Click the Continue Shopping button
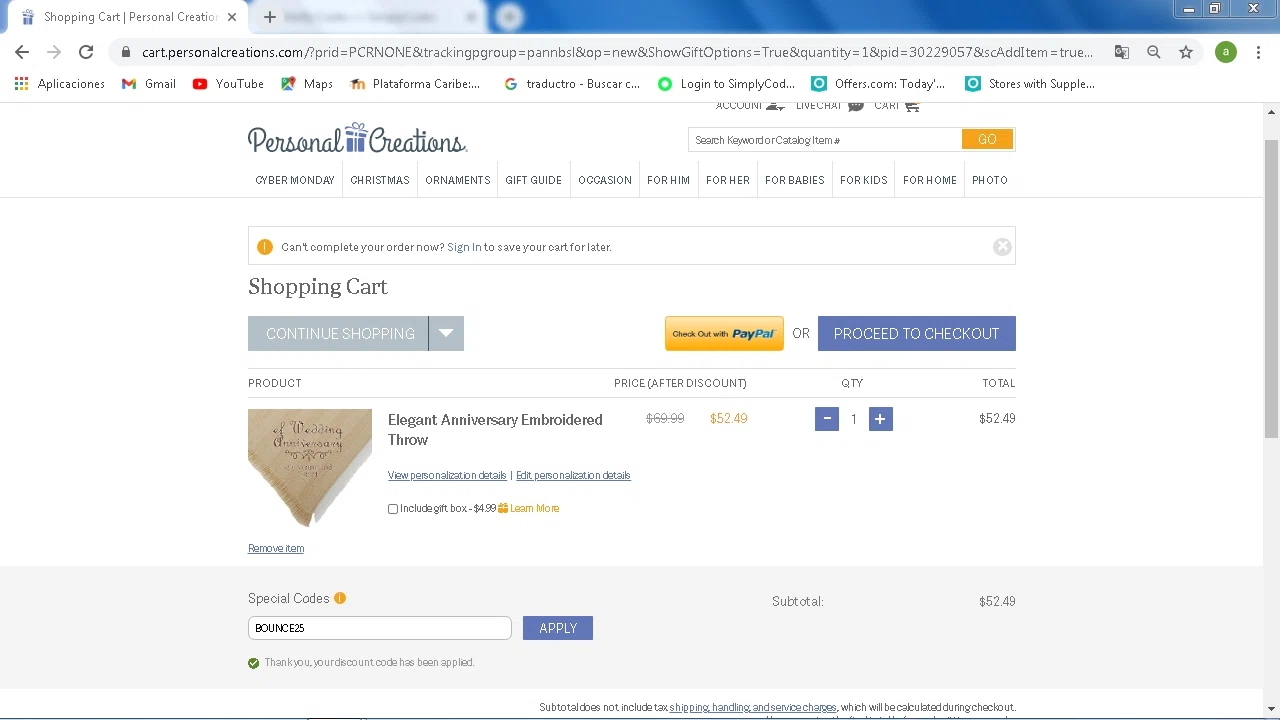The height and width of the screenshot is (720, 1280). click(x=339, y=333)
